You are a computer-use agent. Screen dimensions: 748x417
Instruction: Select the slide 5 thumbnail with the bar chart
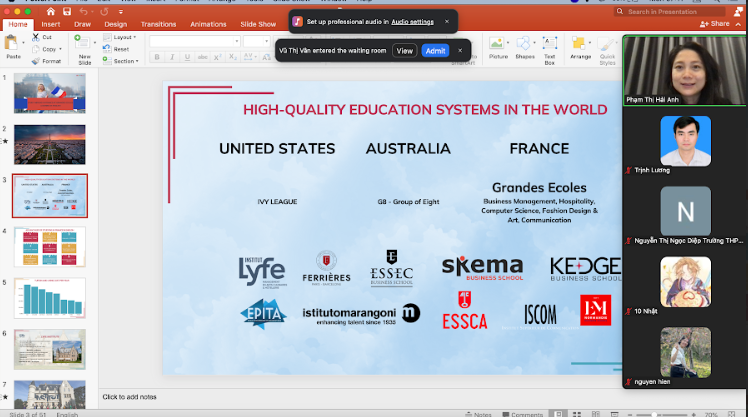click(49, 298)
